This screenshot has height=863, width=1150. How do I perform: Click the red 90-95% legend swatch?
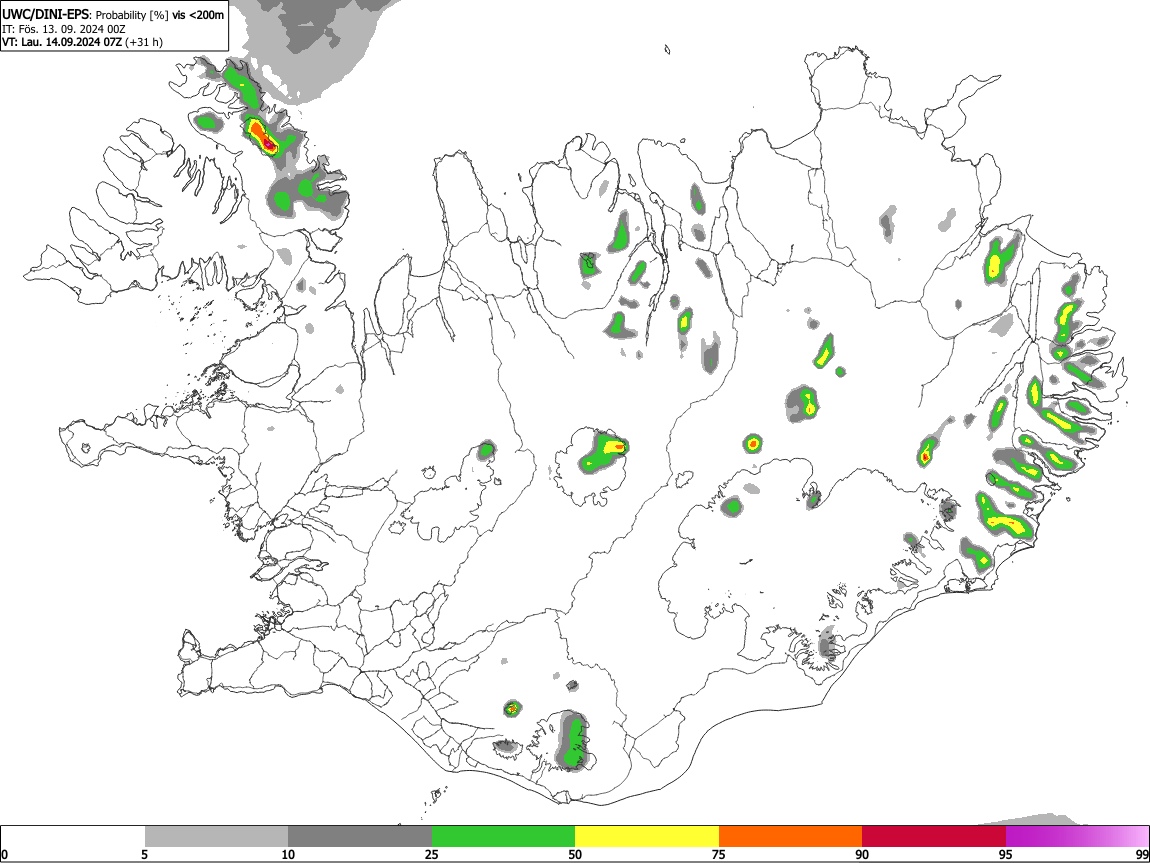click(934, 837)
